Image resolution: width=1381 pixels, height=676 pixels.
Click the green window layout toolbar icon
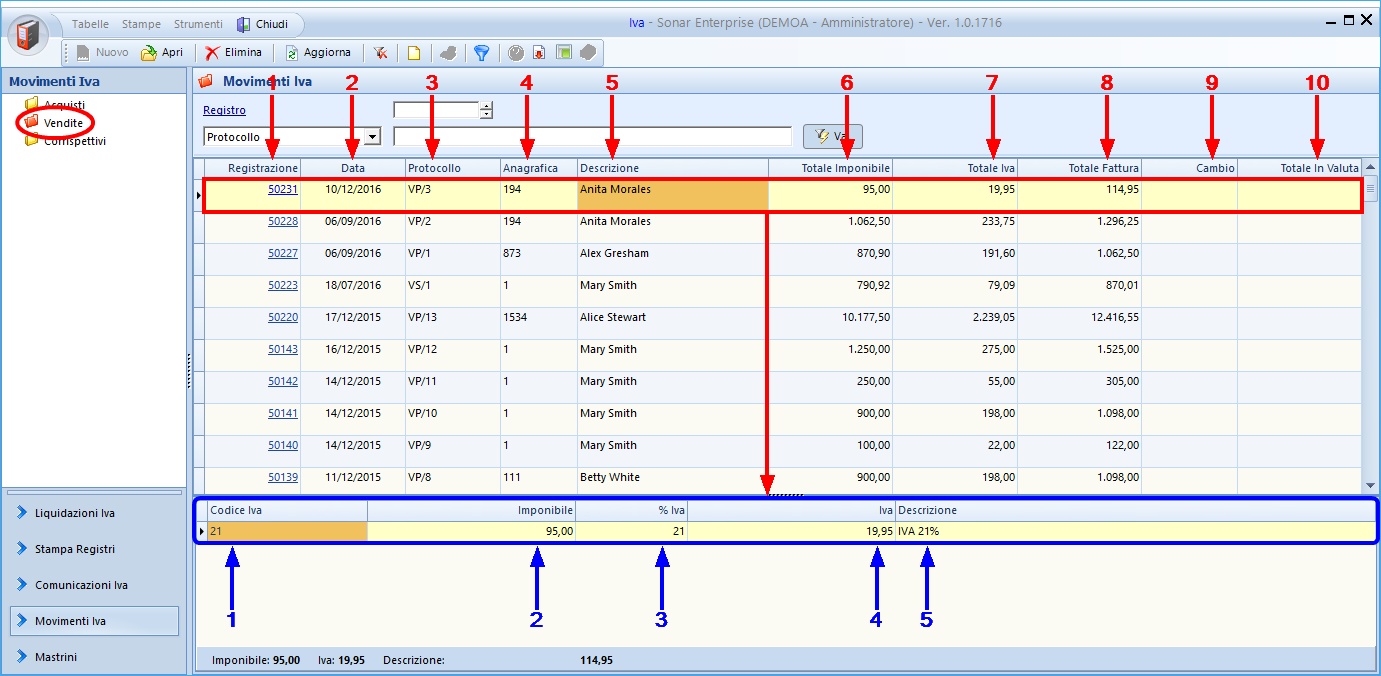pos(564,53)
